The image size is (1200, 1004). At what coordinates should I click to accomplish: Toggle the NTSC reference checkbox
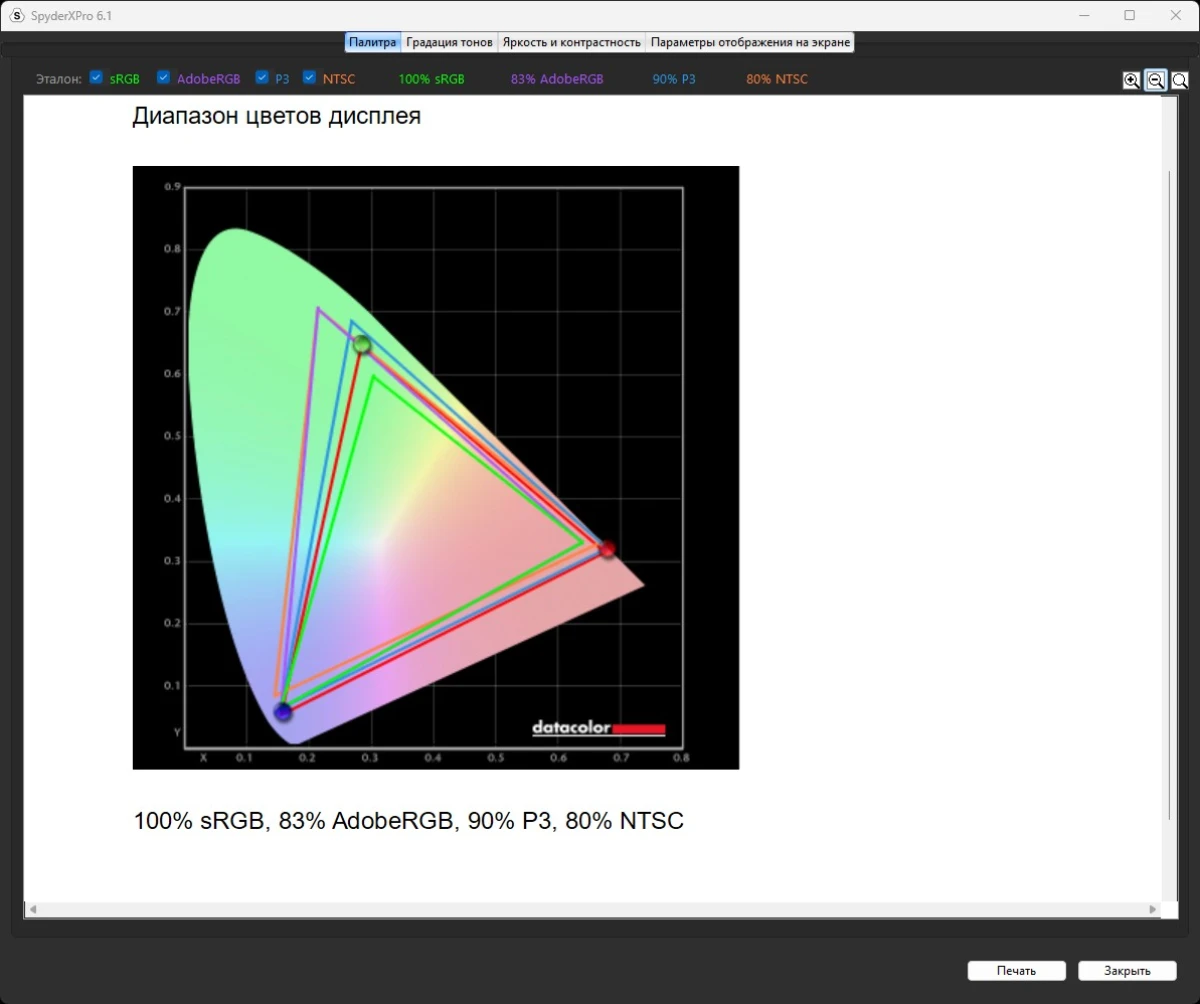tap(310, 78)
